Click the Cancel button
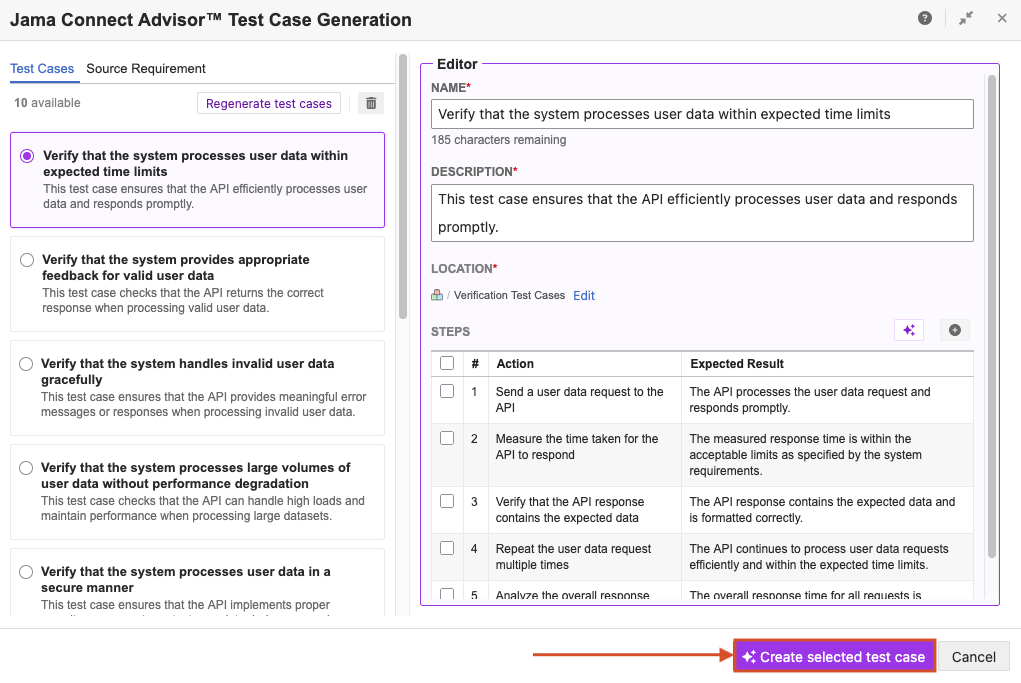The image size is (1021, 683). 973,656
